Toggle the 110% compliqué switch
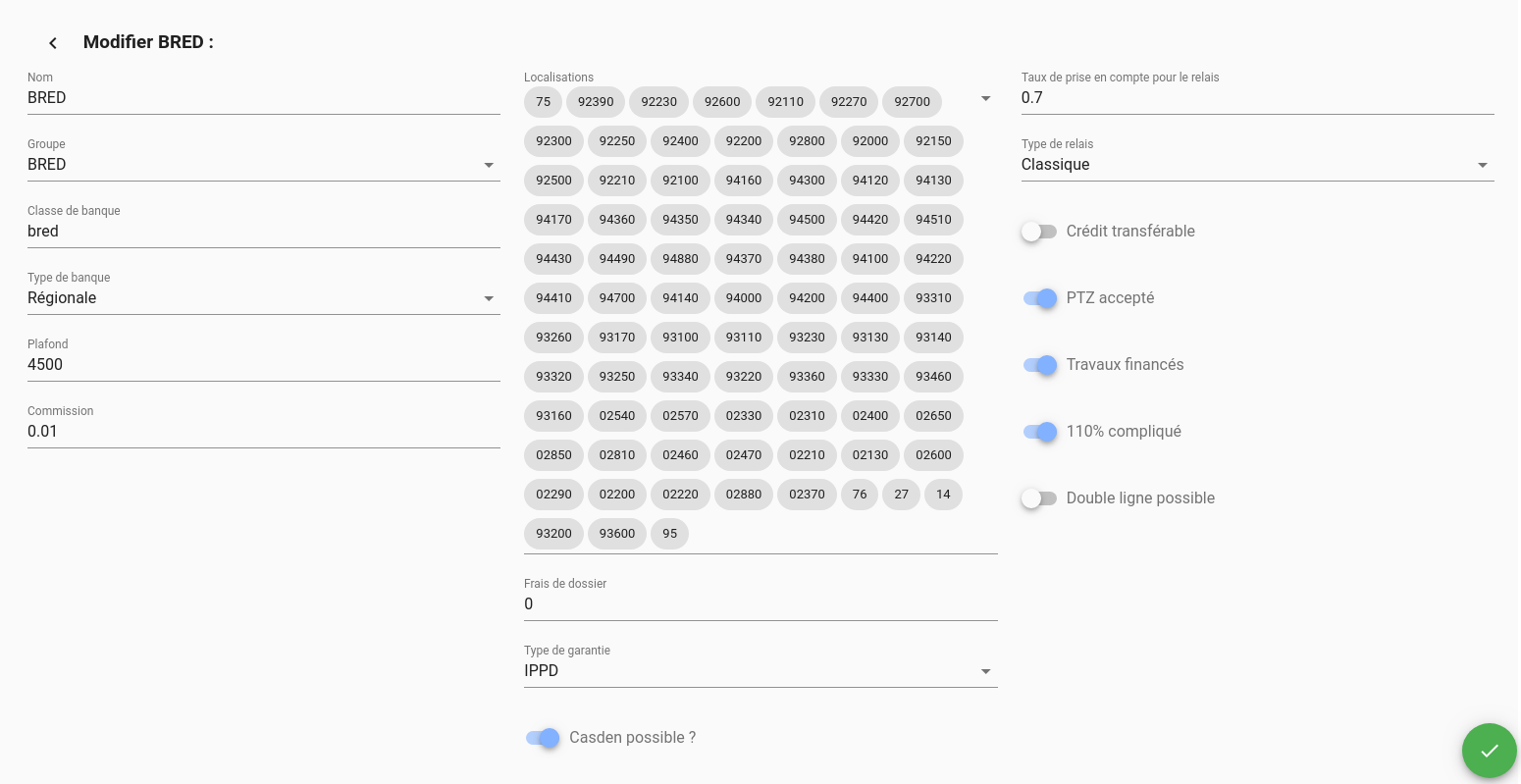The image size is (1521, 784). point(1039,432)
